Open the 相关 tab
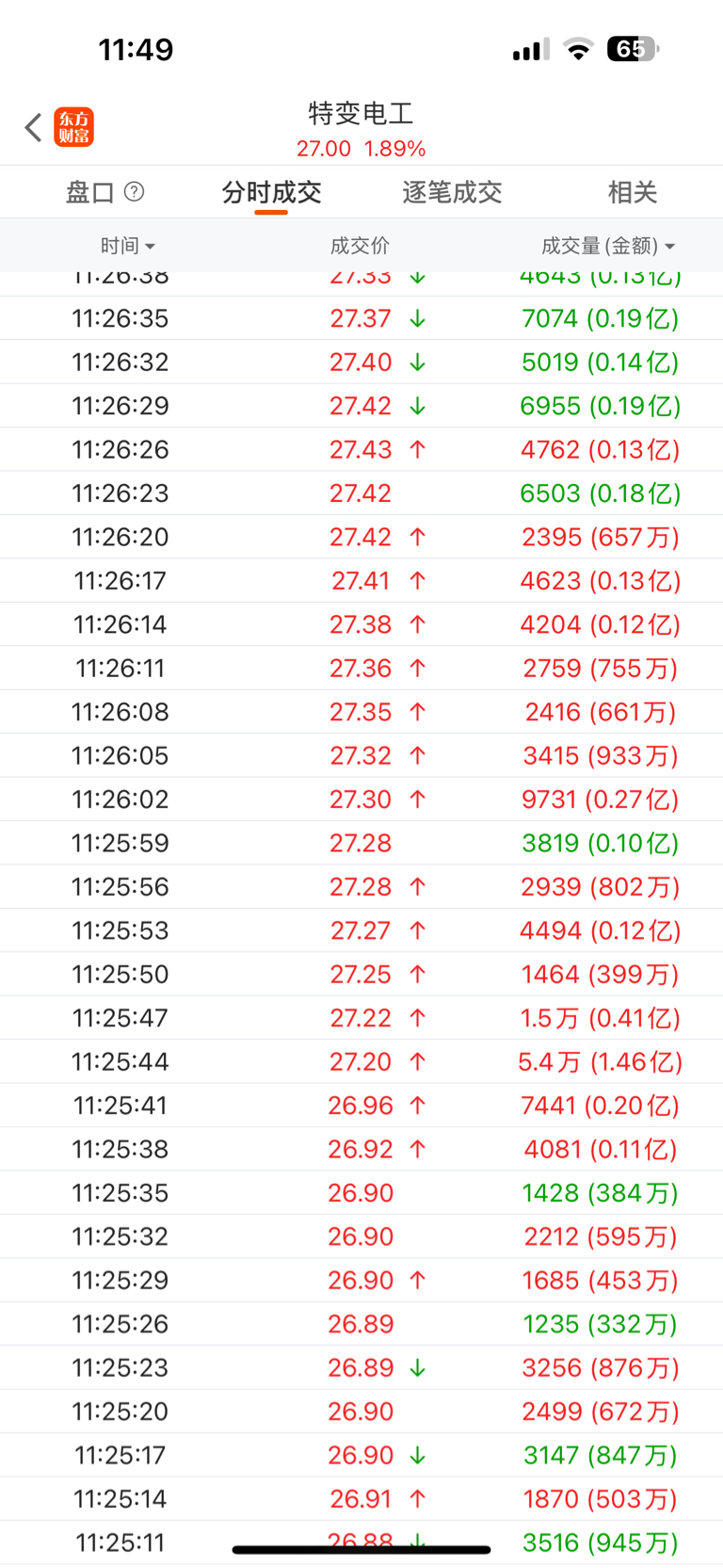 [632, 192]
